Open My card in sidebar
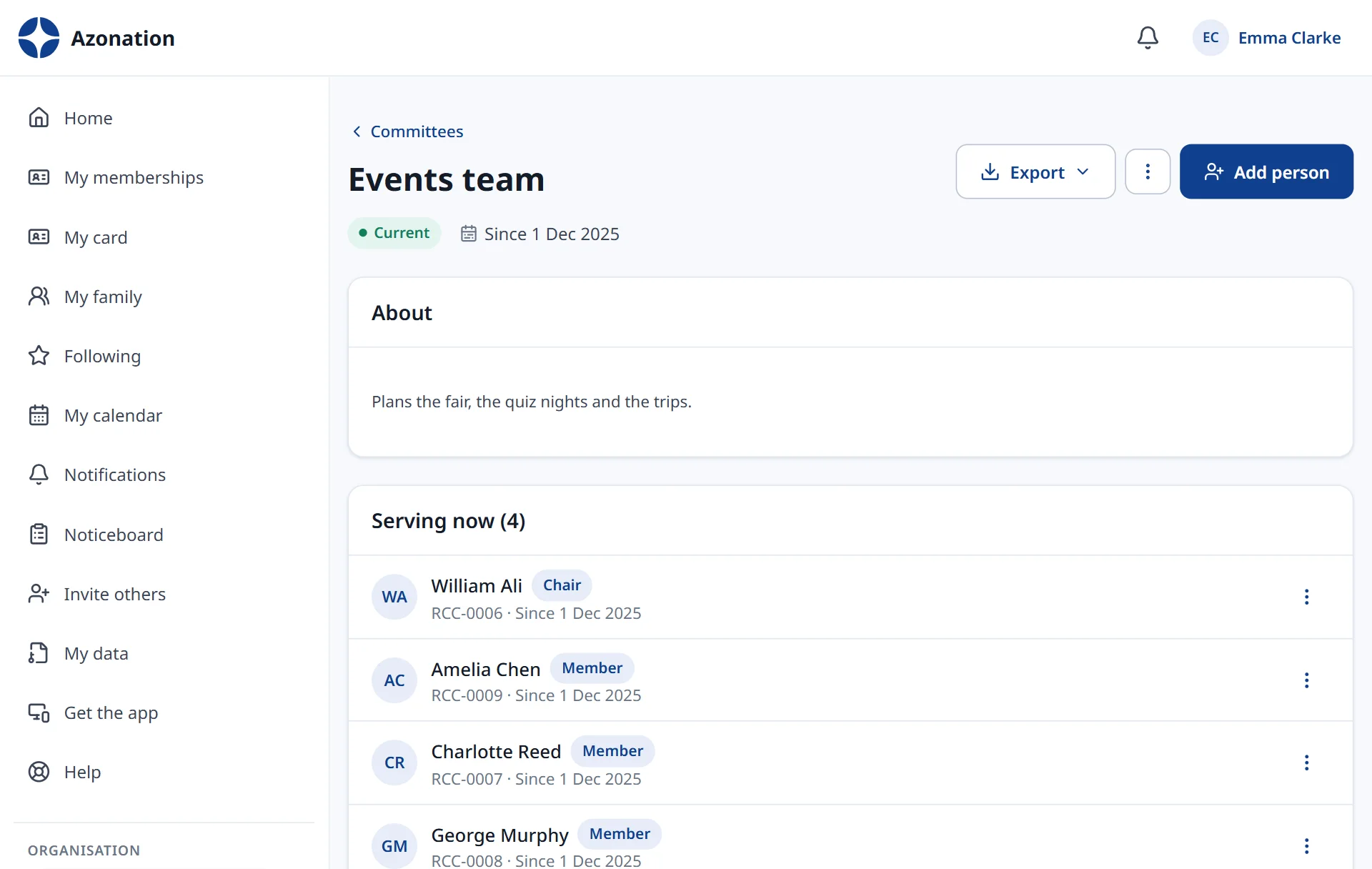The width and height of the screenshot is (1372, 869). point(164,237)
